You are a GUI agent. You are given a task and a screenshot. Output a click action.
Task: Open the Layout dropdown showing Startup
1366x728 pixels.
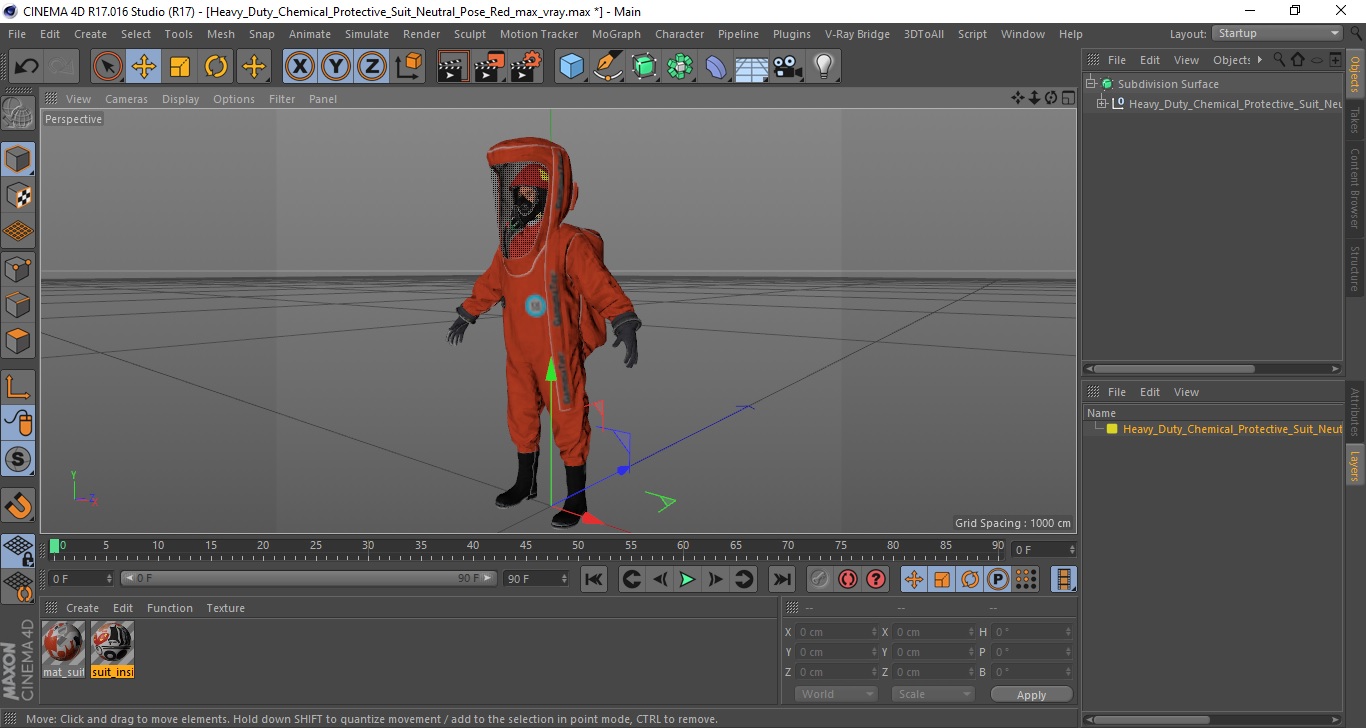tap(1277, 33)
